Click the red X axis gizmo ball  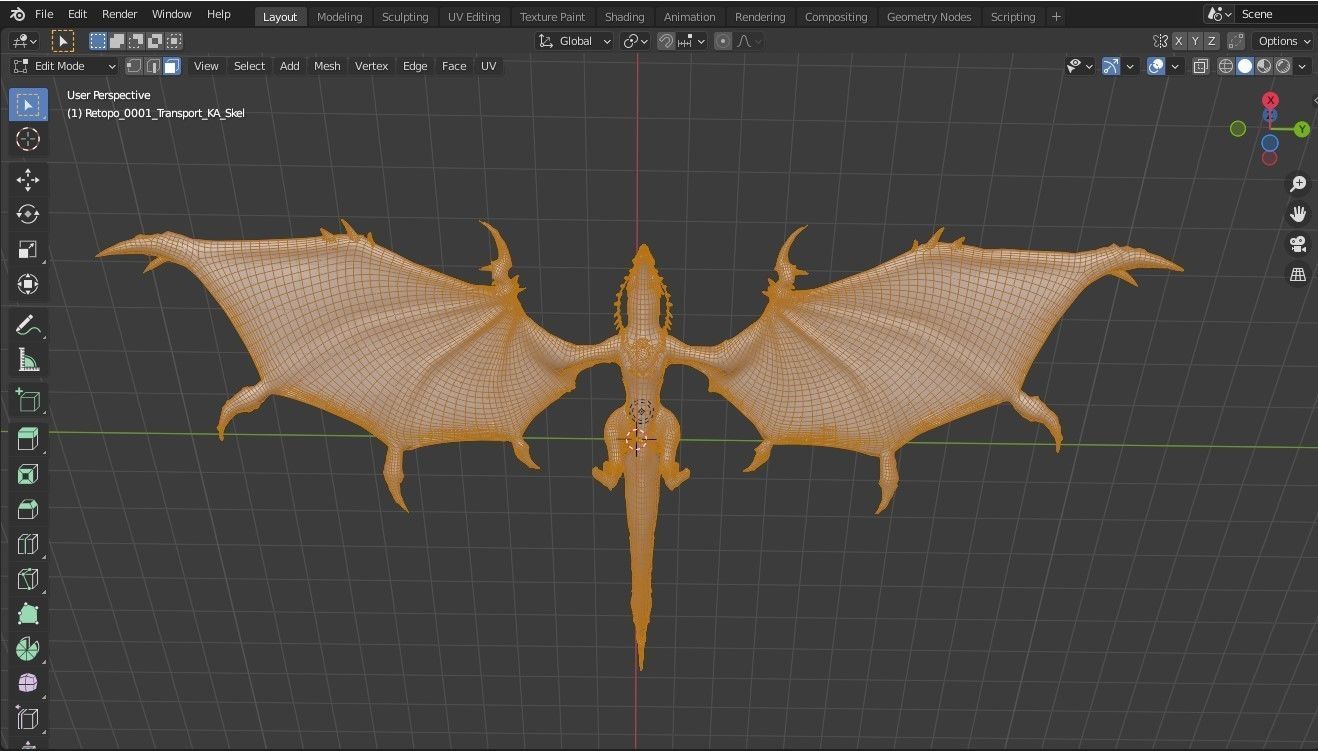[x=1270, y=100]
